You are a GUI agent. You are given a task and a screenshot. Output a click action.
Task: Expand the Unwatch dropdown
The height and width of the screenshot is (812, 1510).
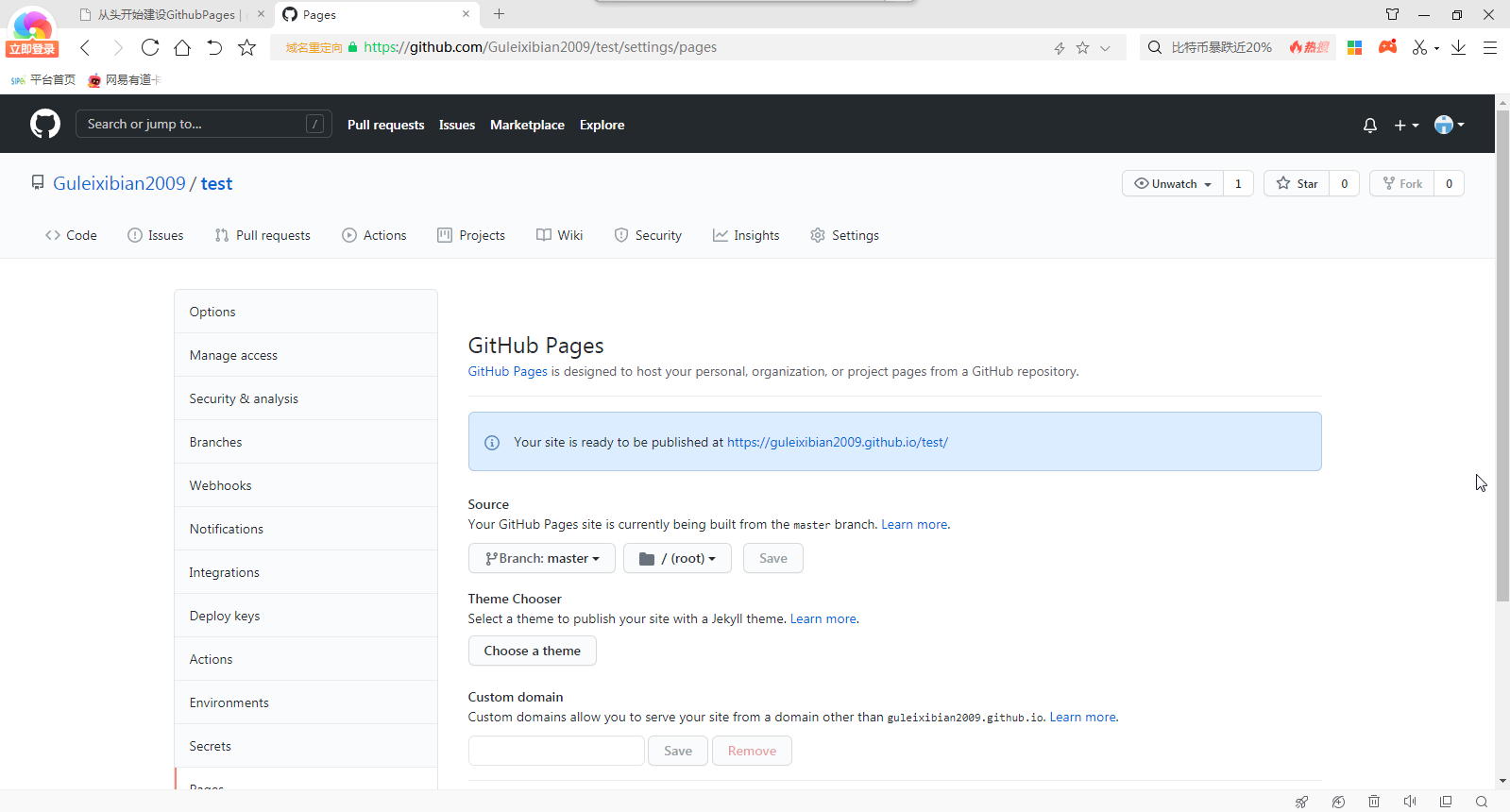[x=1173, y=183]
